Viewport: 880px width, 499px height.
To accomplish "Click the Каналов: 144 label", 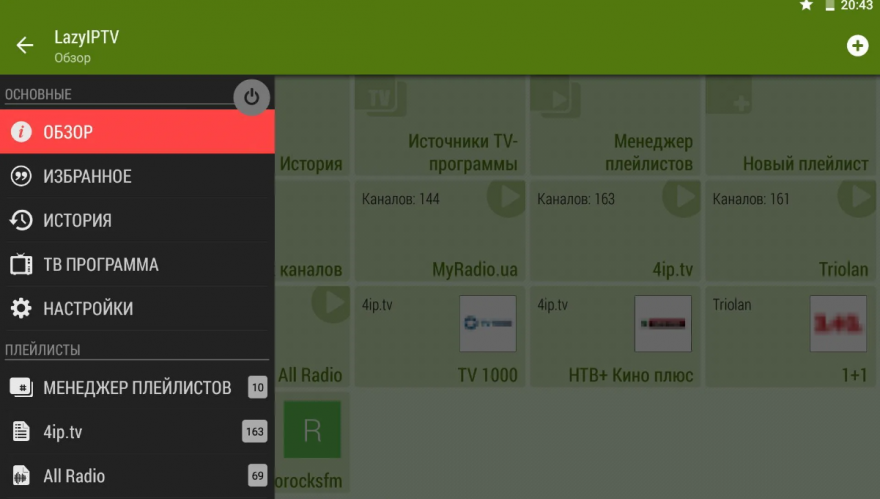I will coord(400,199).
